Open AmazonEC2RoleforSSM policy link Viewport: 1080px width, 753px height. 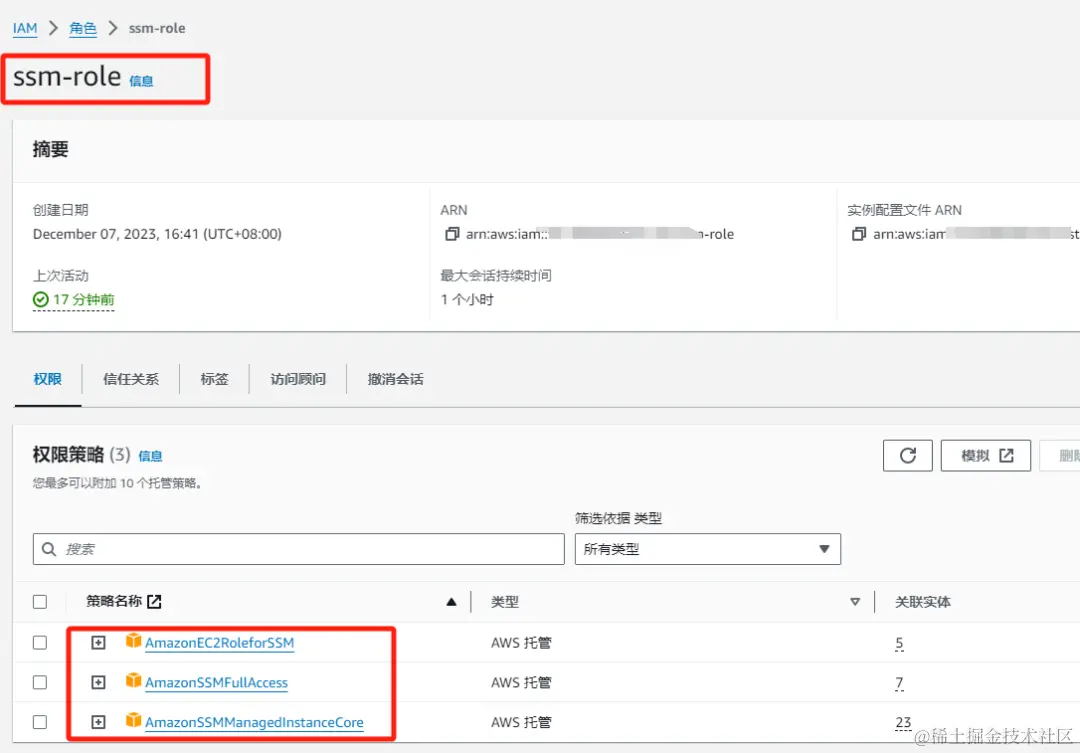tap(219, 643)
